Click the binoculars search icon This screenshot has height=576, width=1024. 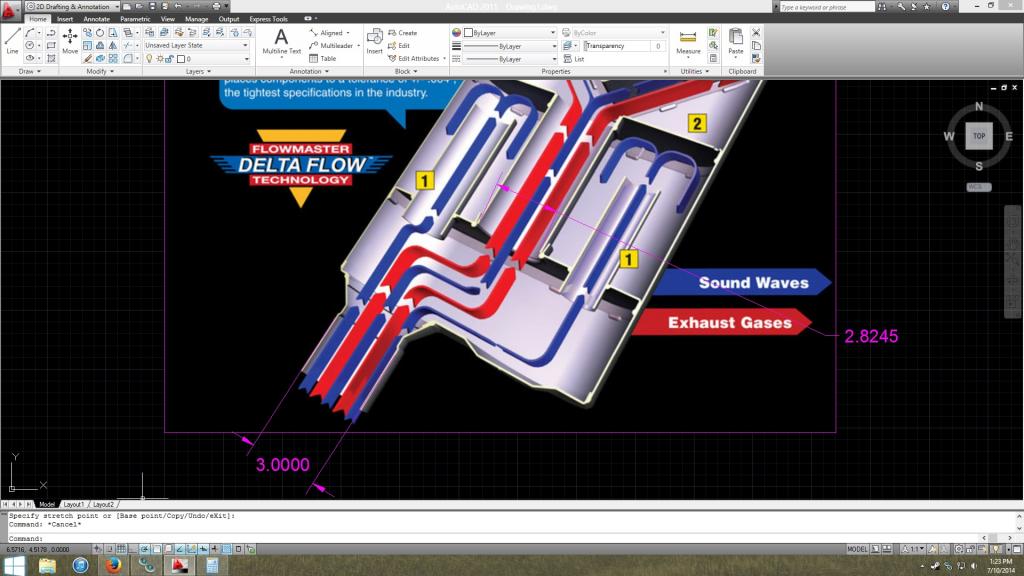click(x=882, y=7)
